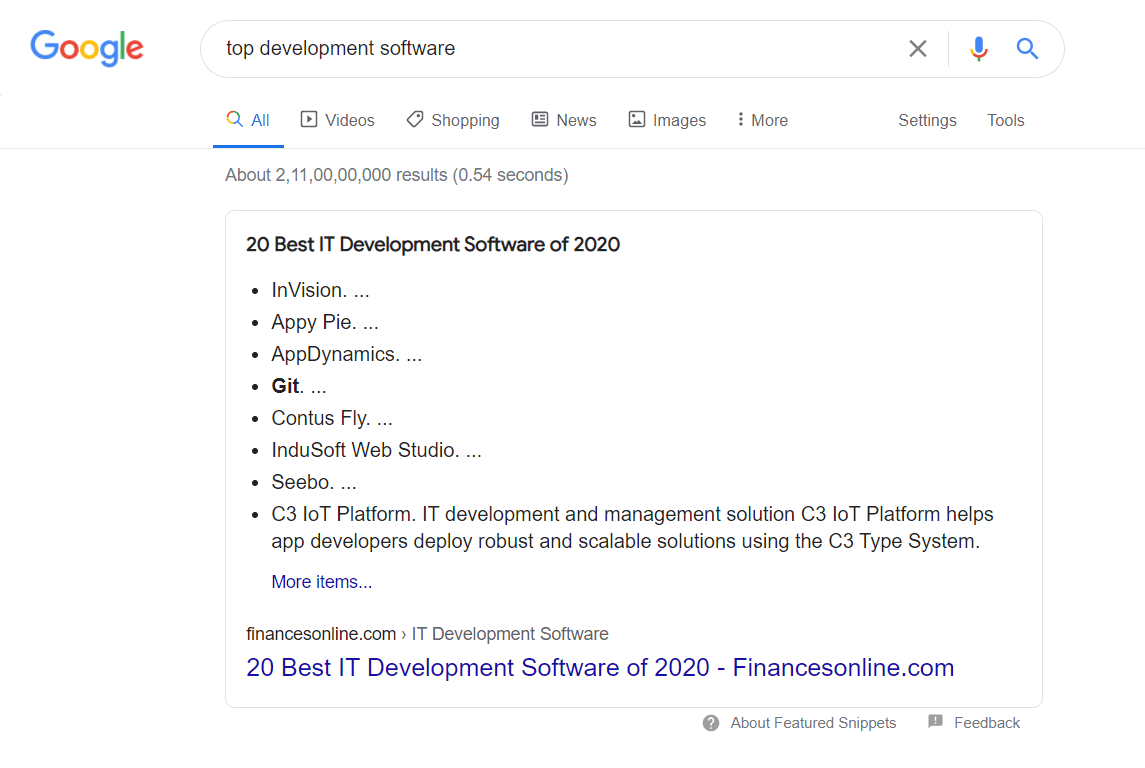1145x768 pixels.
Task: Click the 'InduSoft Web Studio' list item
Action: [x=377, y=450]
